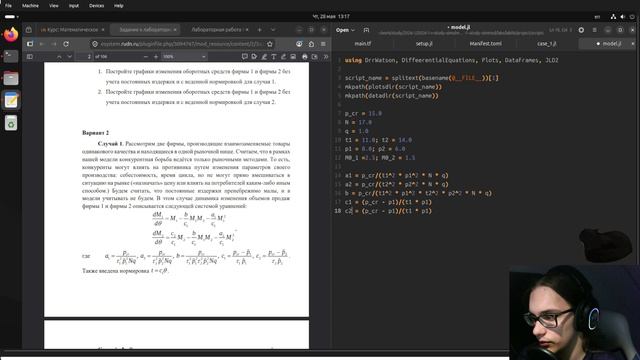Toggle the PDF viewer sidebar
The image size is (640, 360).
click(30, 57)
